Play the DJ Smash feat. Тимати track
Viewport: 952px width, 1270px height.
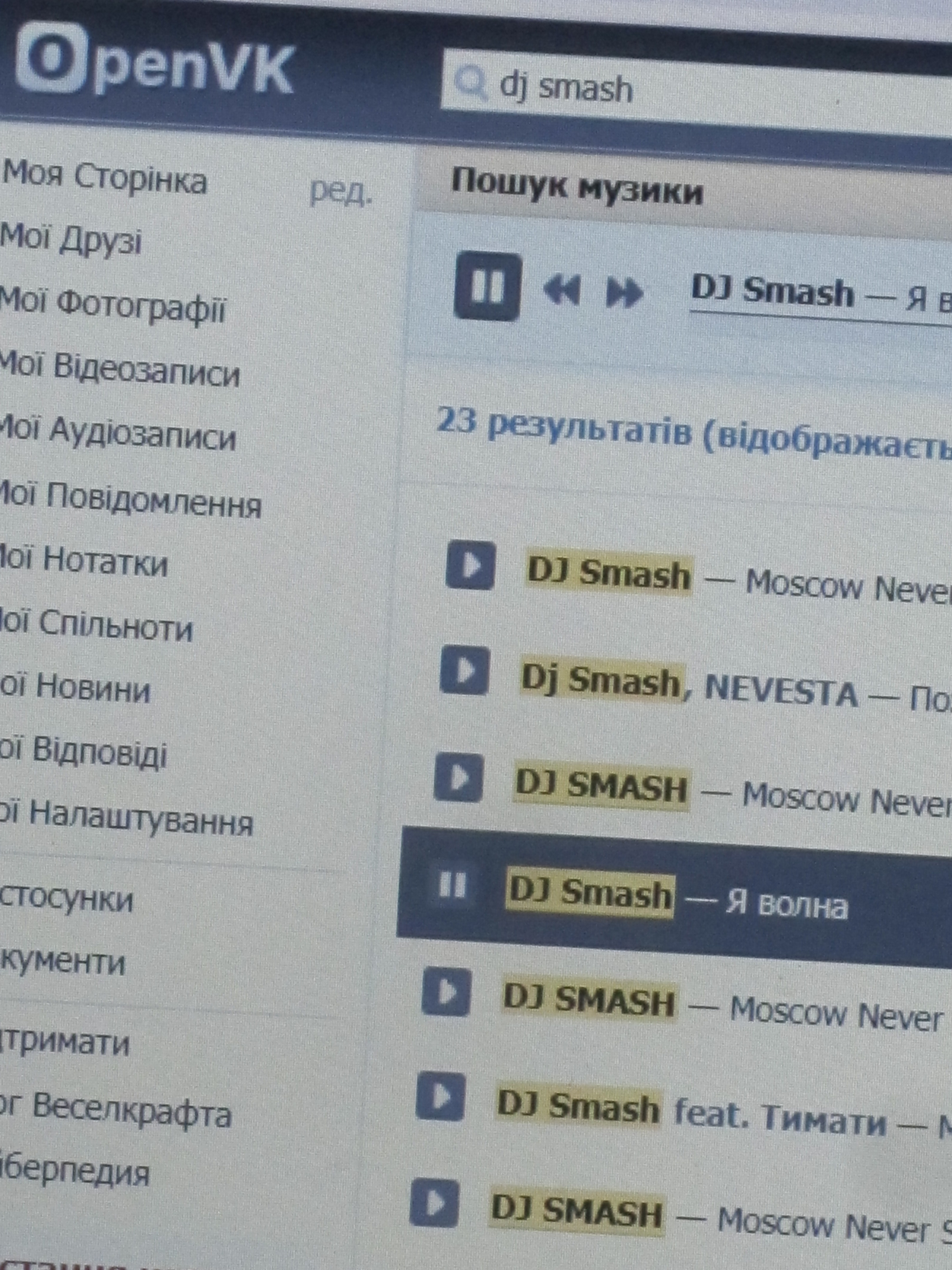pyautogui.click(x=440, y=1097)
